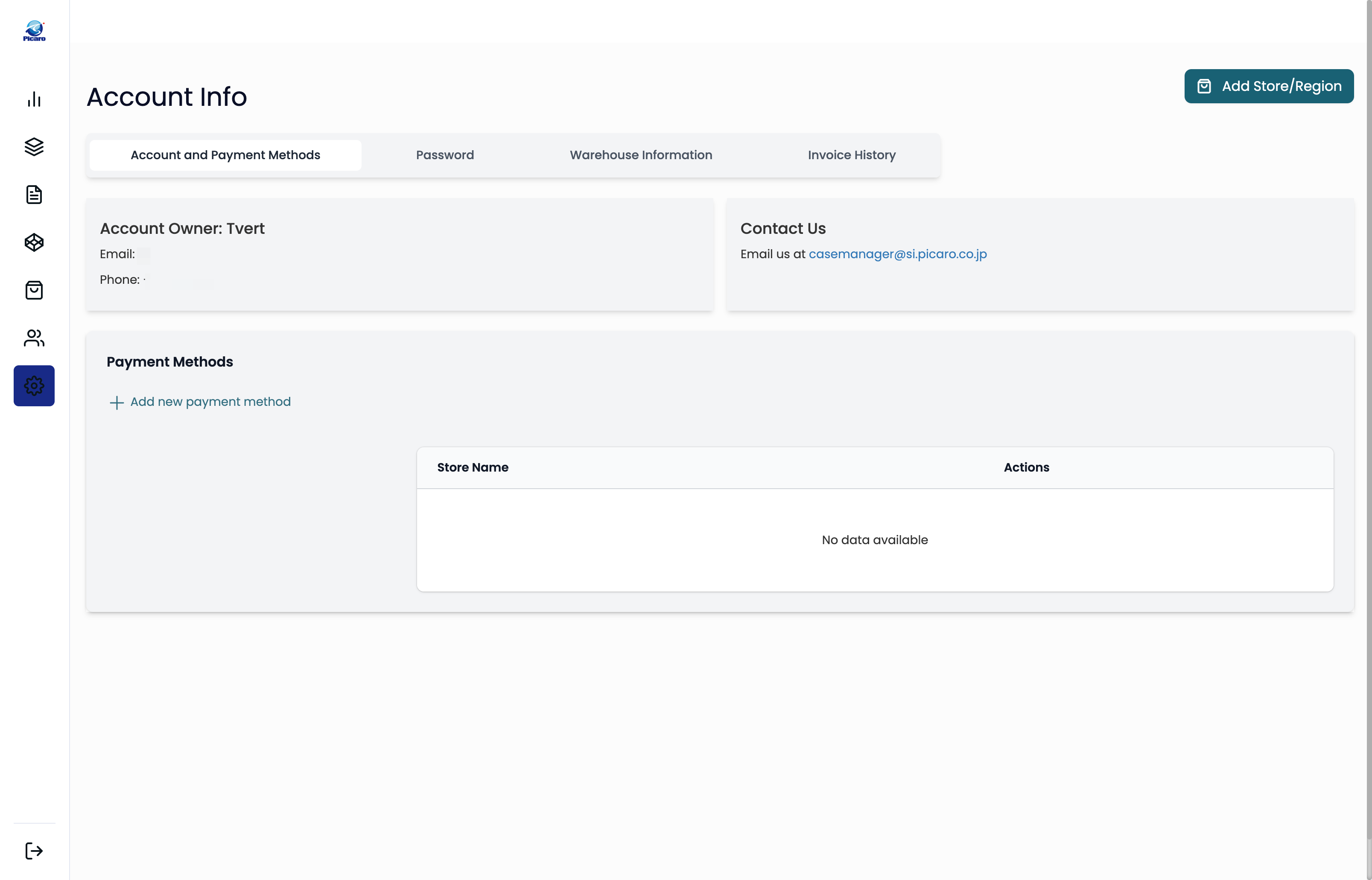Click the Contact Us heading
Image resolution: width=1372 pixels, height=880 pixels.
(x=783, y=229)
